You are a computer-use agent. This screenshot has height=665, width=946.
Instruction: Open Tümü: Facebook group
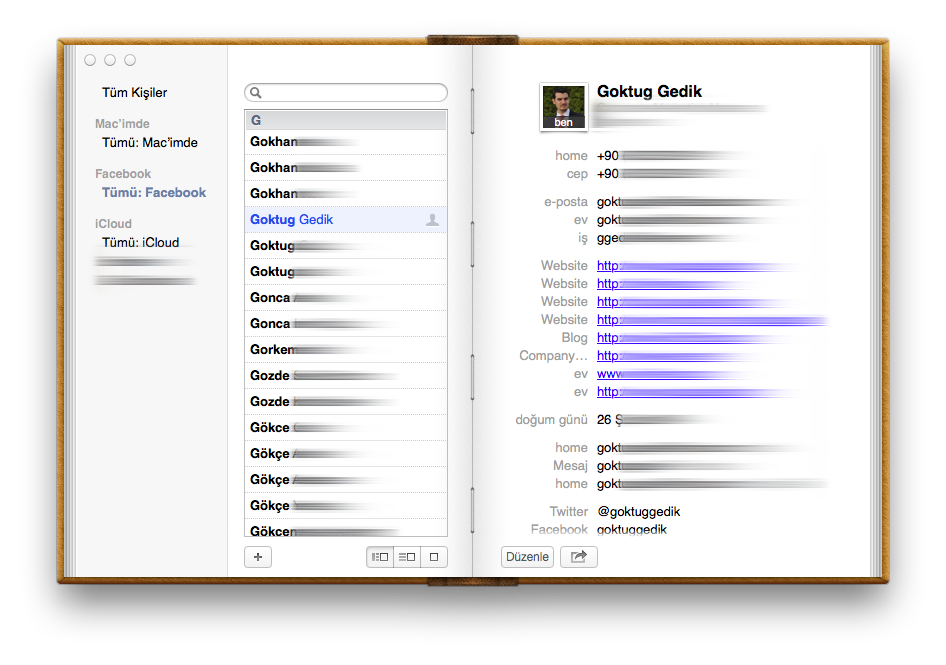(153, 193)
